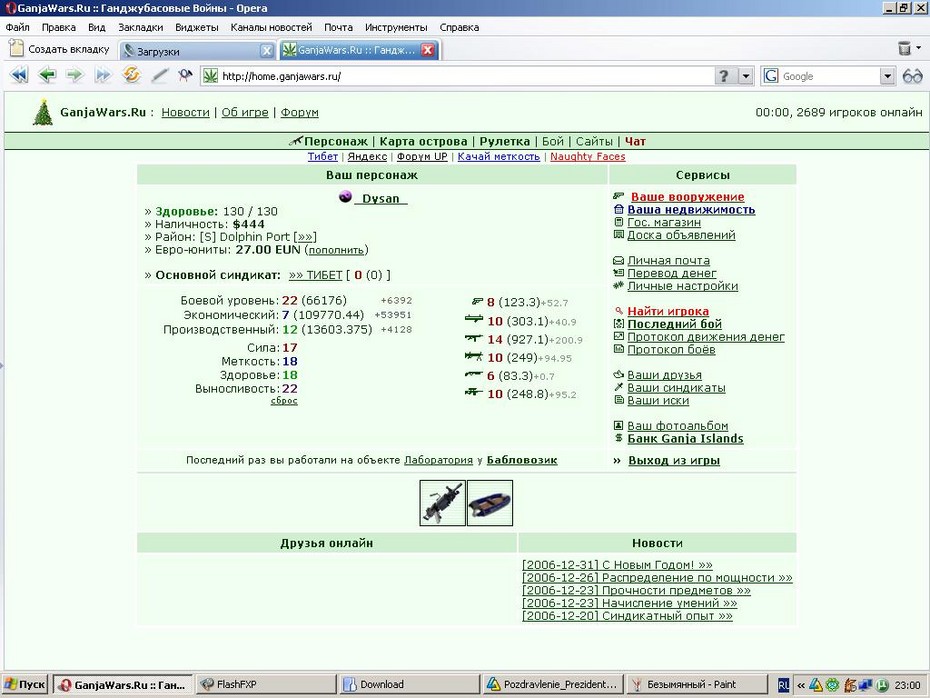Click the Пуск start button
Image resolution: width=930 pixels, height=698 pixels.
click(24, 684)
